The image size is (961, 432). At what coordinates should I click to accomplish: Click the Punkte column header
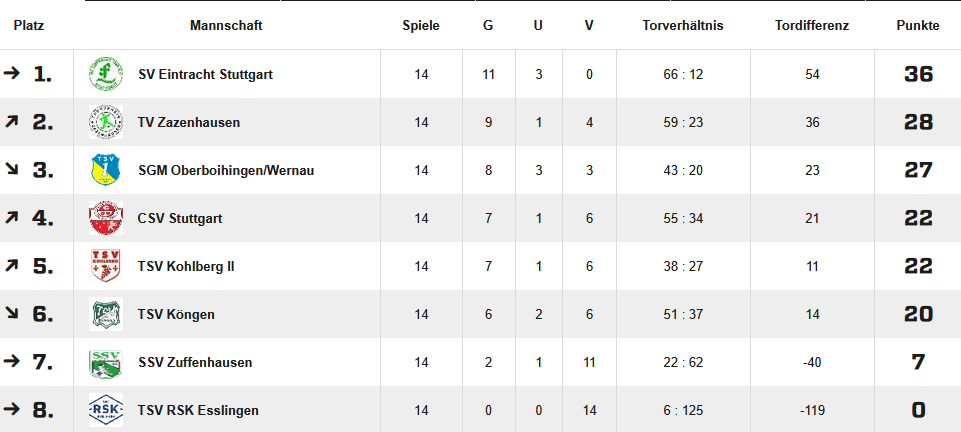click(x=918, y=26)
